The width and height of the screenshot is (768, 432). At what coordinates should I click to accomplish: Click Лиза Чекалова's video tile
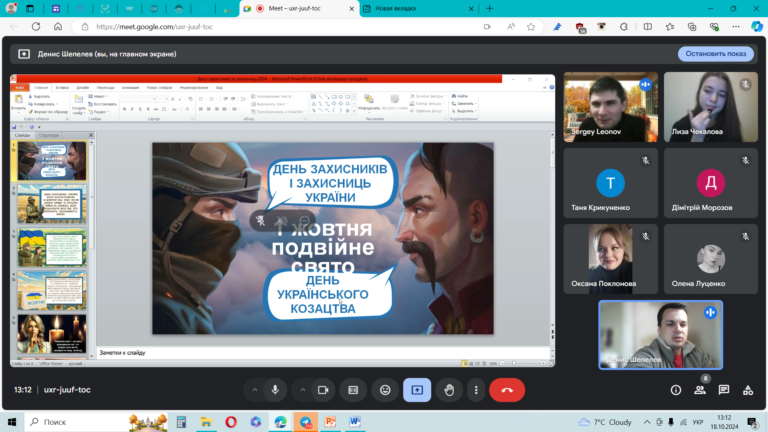(711, 107)
